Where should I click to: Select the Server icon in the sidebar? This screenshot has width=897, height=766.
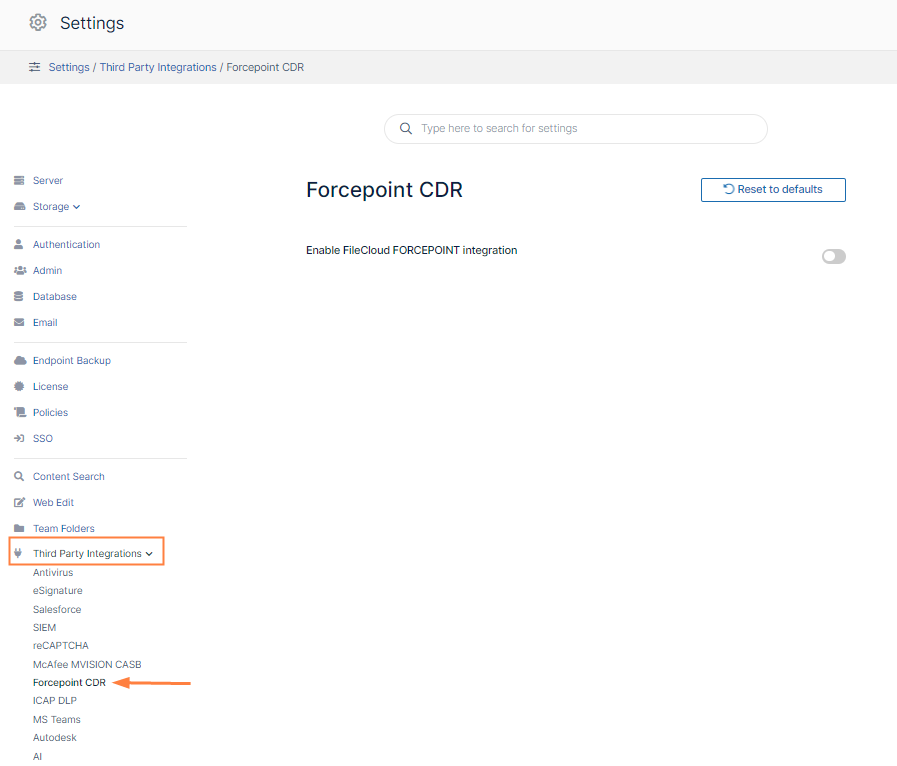coord(20,180)
